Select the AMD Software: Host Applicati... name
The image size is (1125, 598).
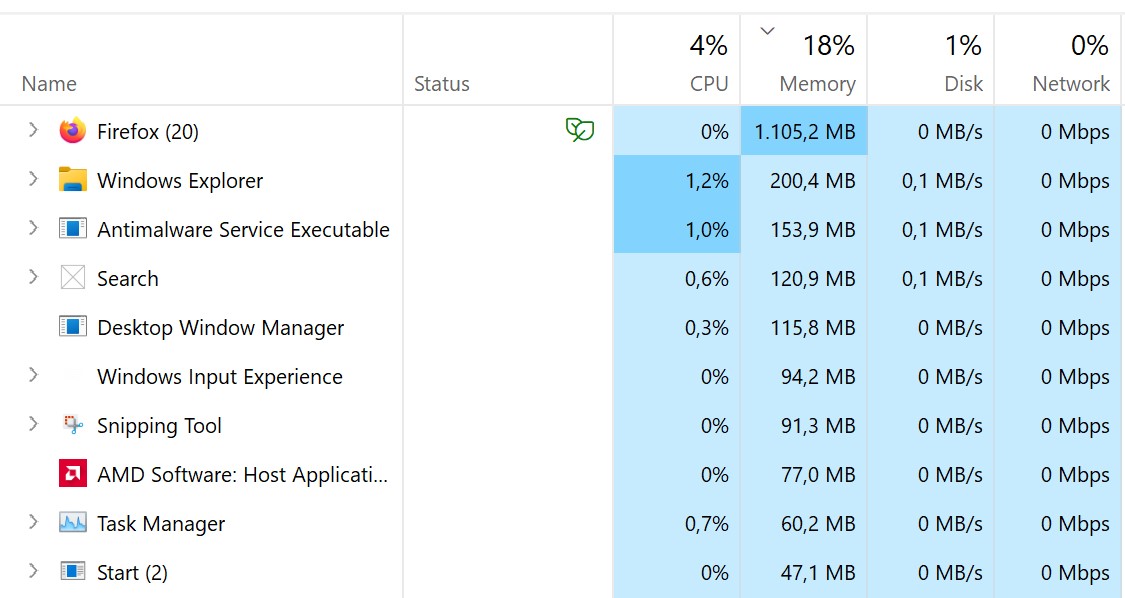point(243,475)
